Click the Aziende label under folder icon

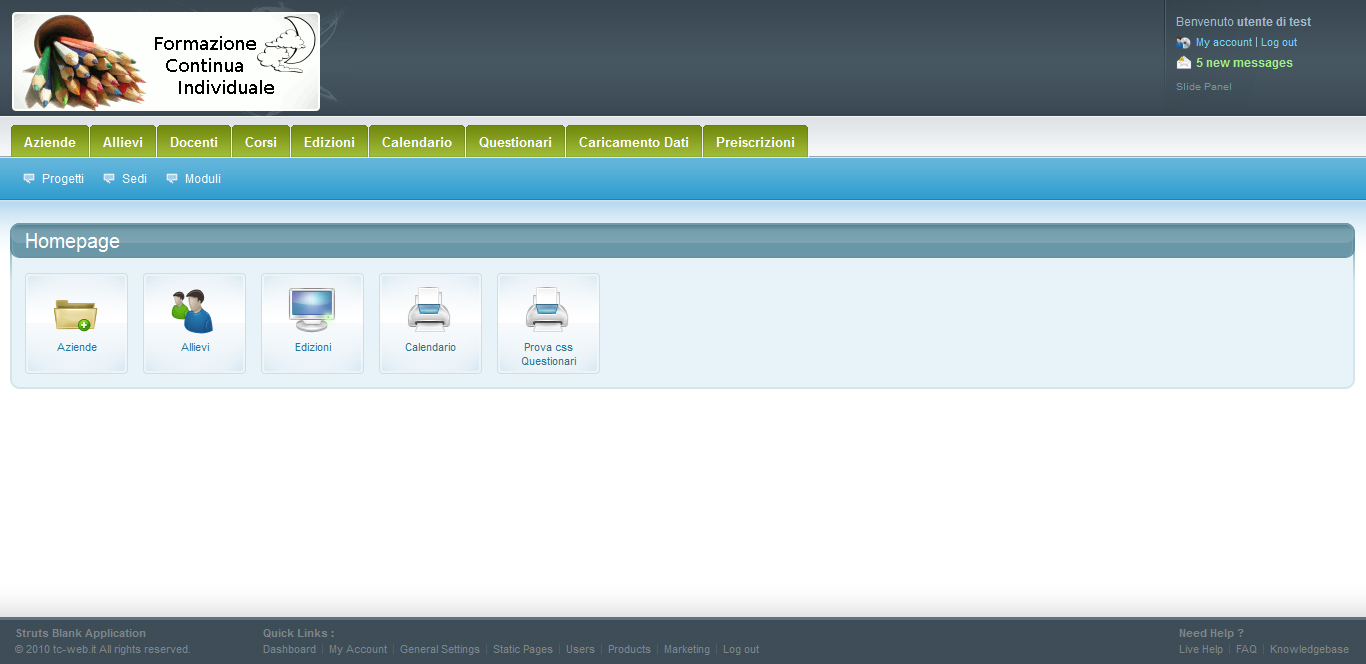pos(77,347)
